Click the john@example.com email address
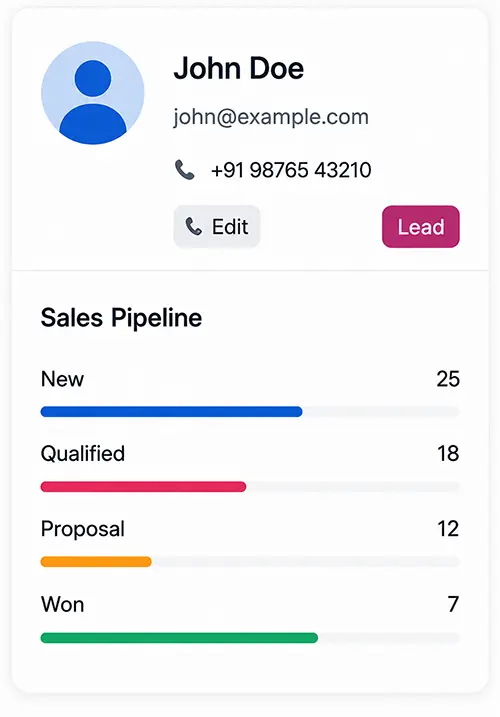 click(271, 117)
